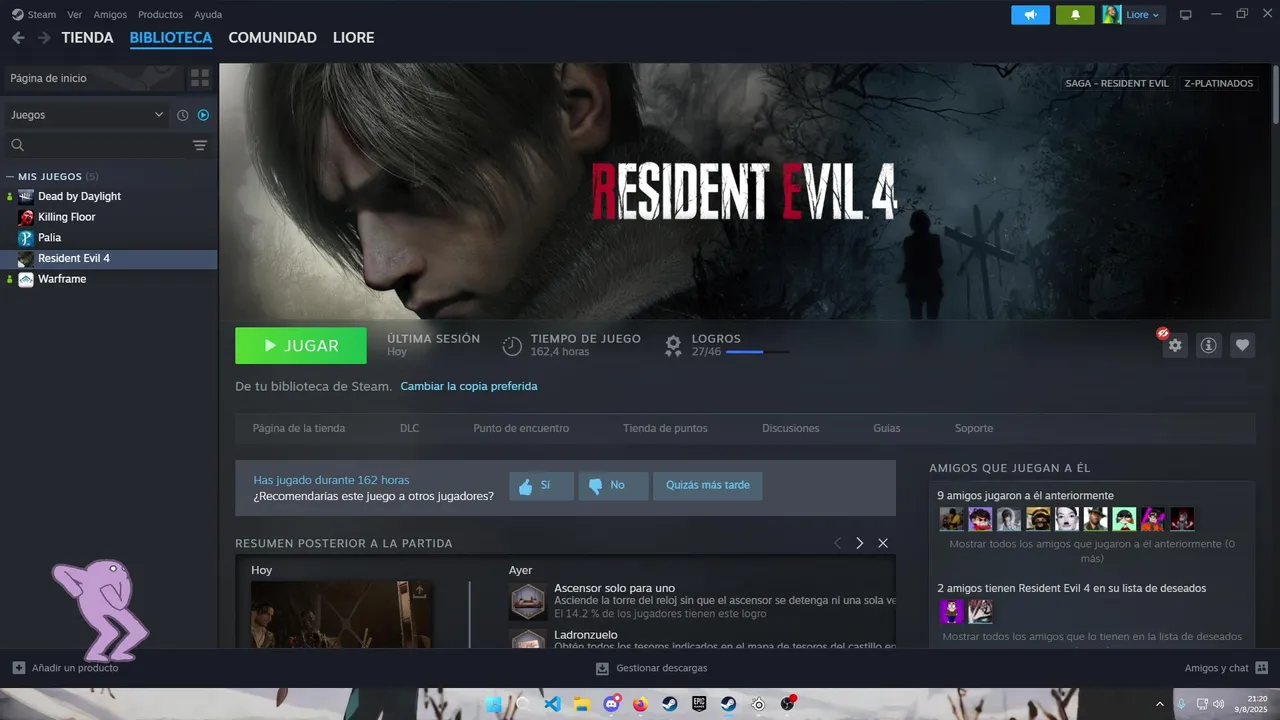The width and height of the screenshot is (1280, 720).
Task: Show game information icon
Action: pos(1209,345)
